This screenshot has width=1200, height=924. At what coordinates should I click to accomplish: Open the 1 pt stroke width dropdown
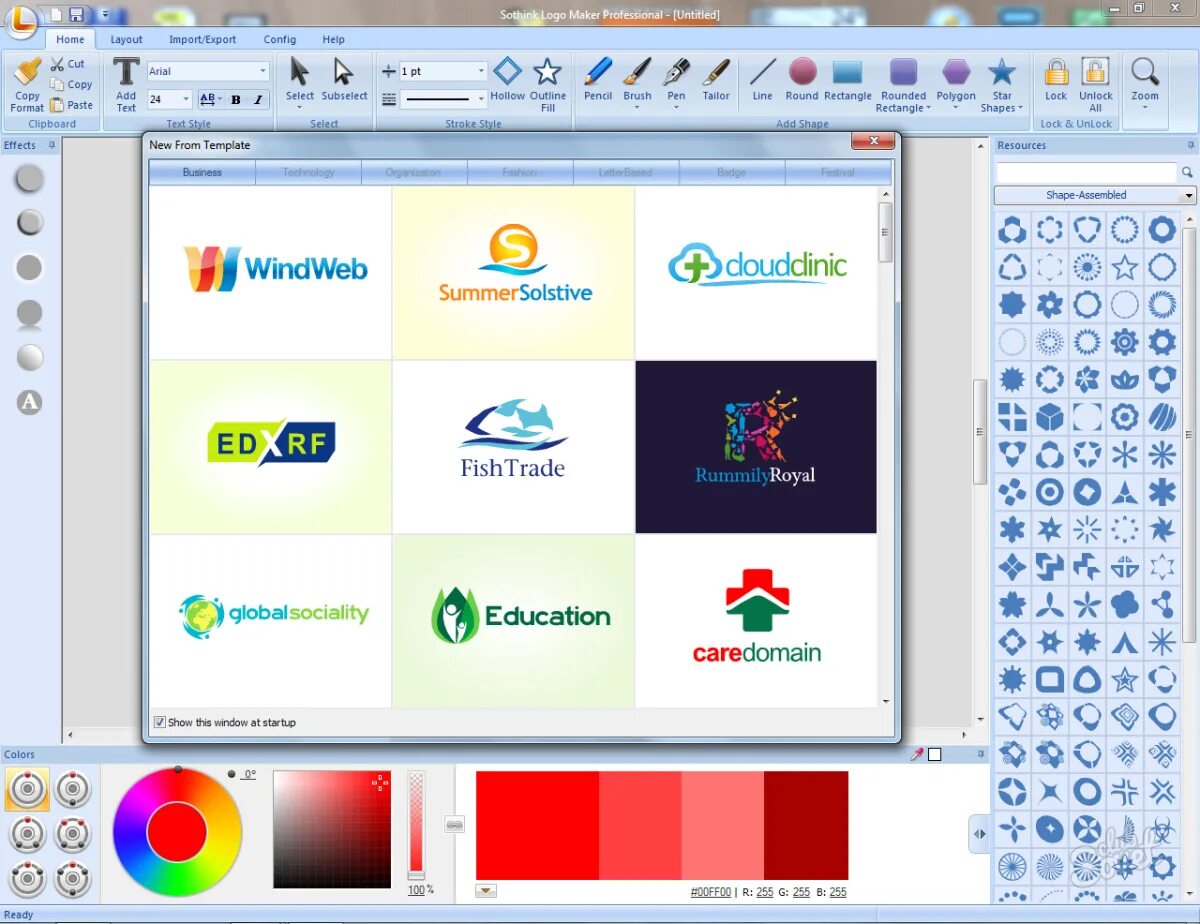tap(481, 71)
